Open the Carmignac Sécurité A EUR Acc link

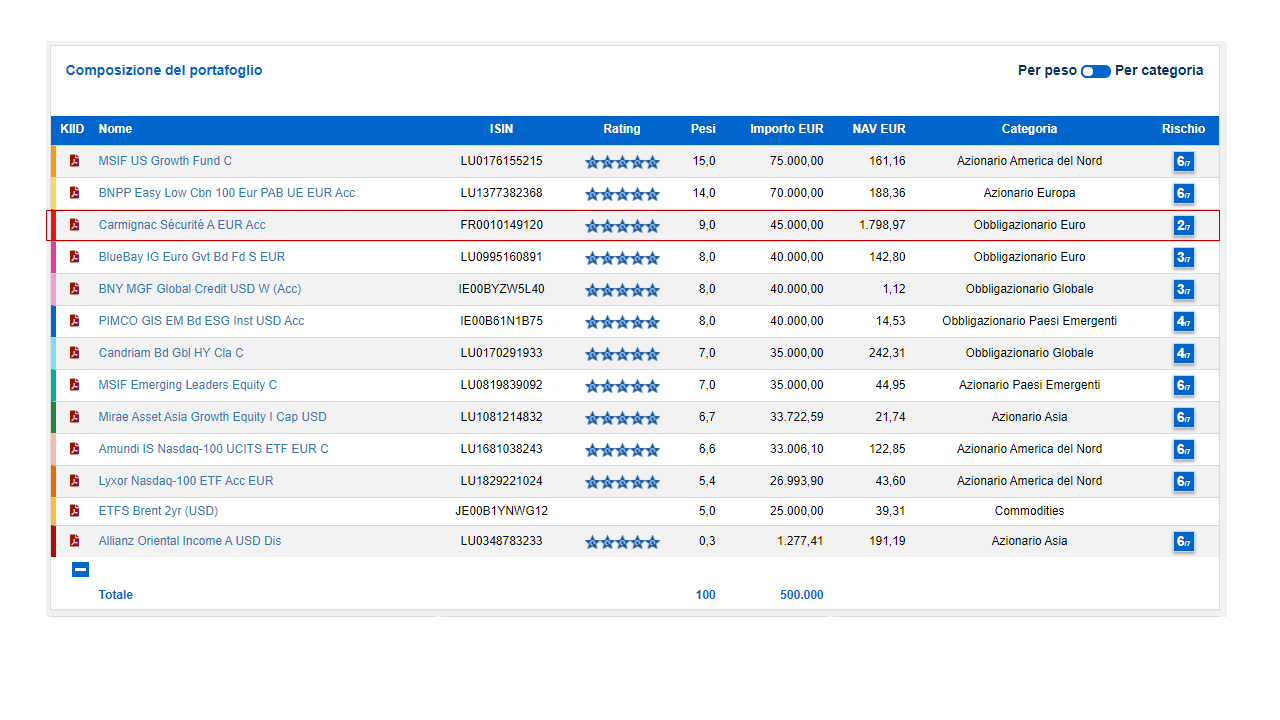click(182, 225)
